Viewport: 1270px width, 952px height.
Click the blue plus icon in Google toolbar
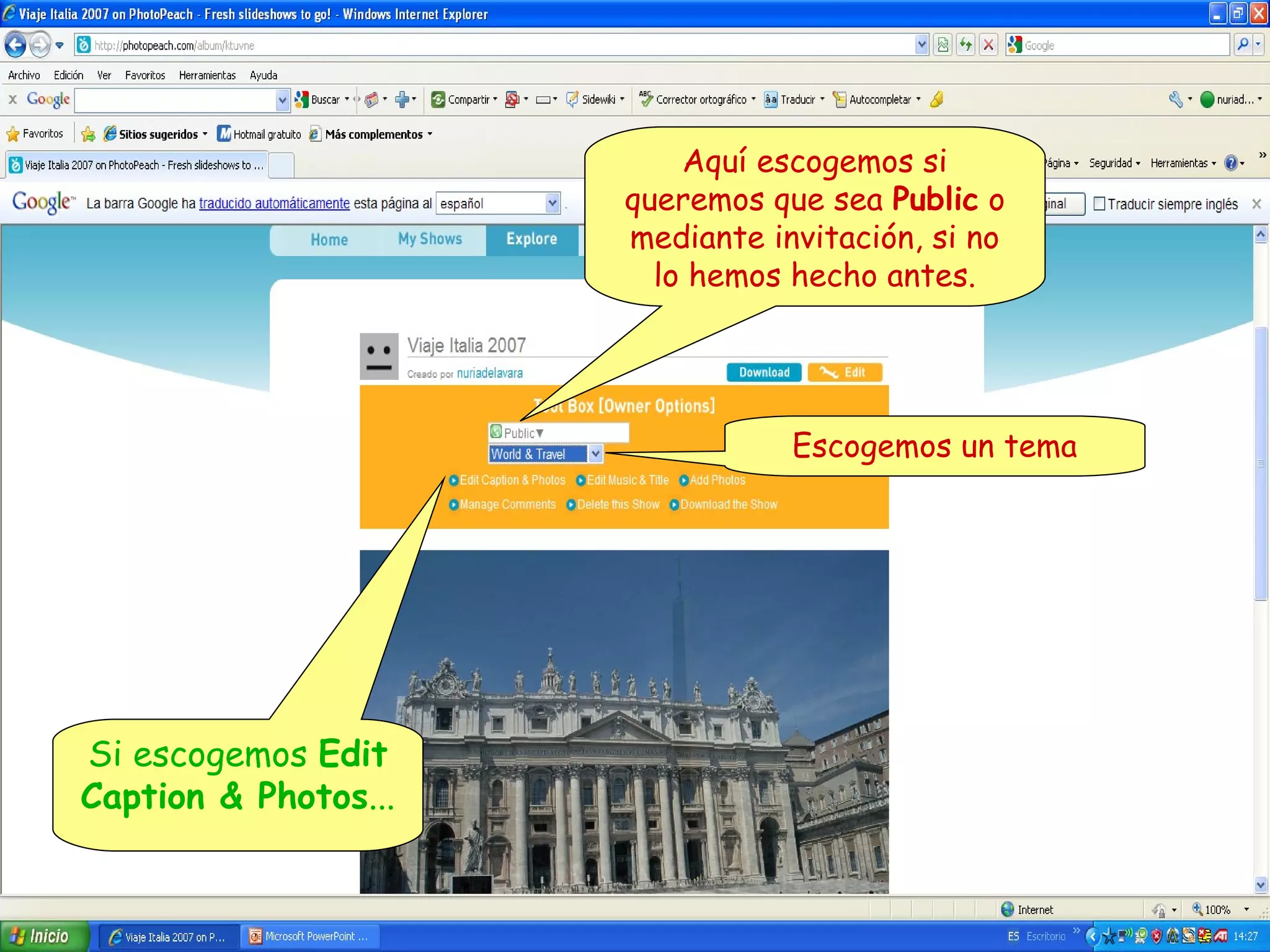pyautogui.click(x=402, y=100)
